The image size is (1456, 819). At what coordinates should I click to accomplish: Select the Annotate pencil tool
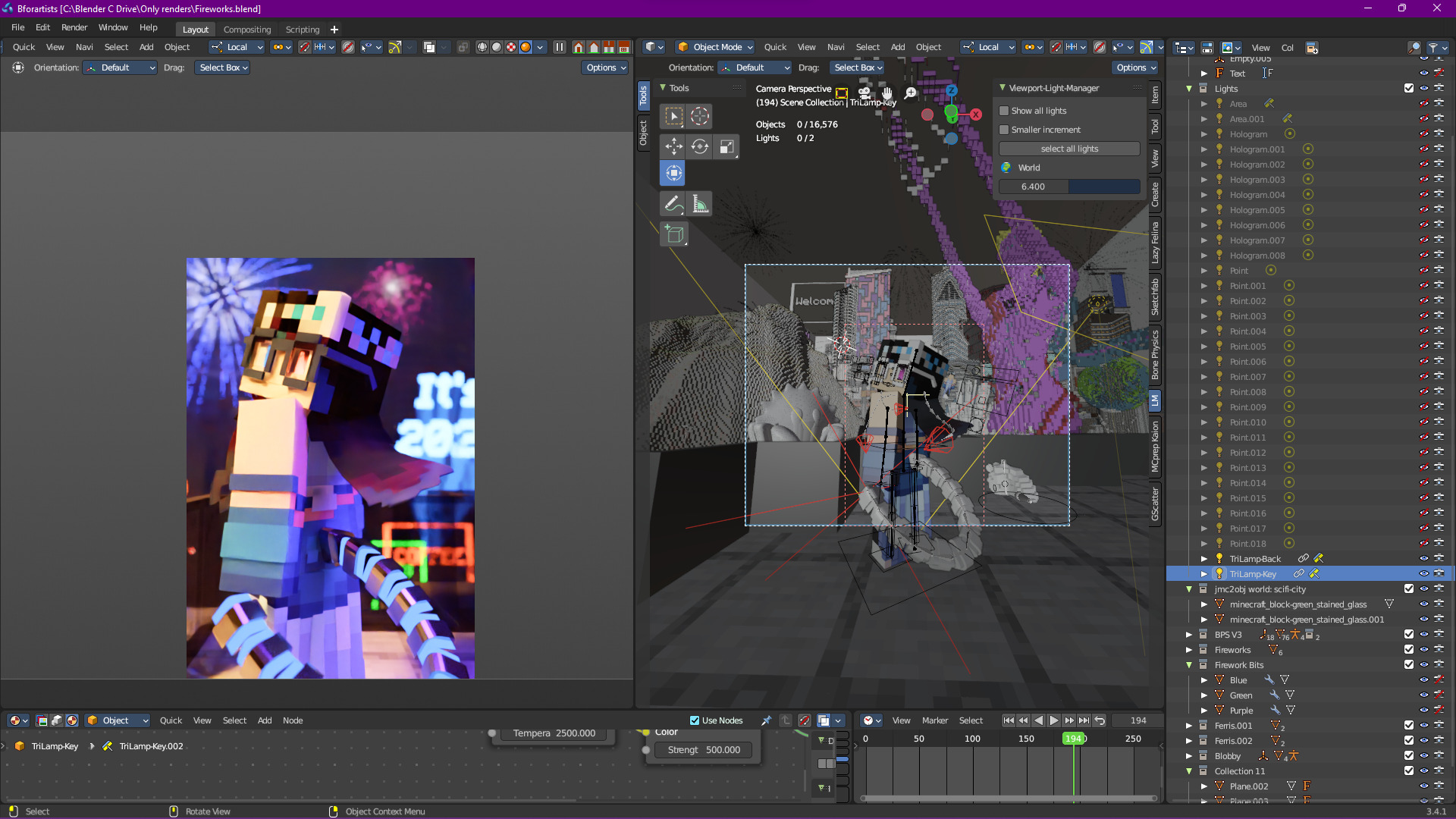[x=673, y=204]
